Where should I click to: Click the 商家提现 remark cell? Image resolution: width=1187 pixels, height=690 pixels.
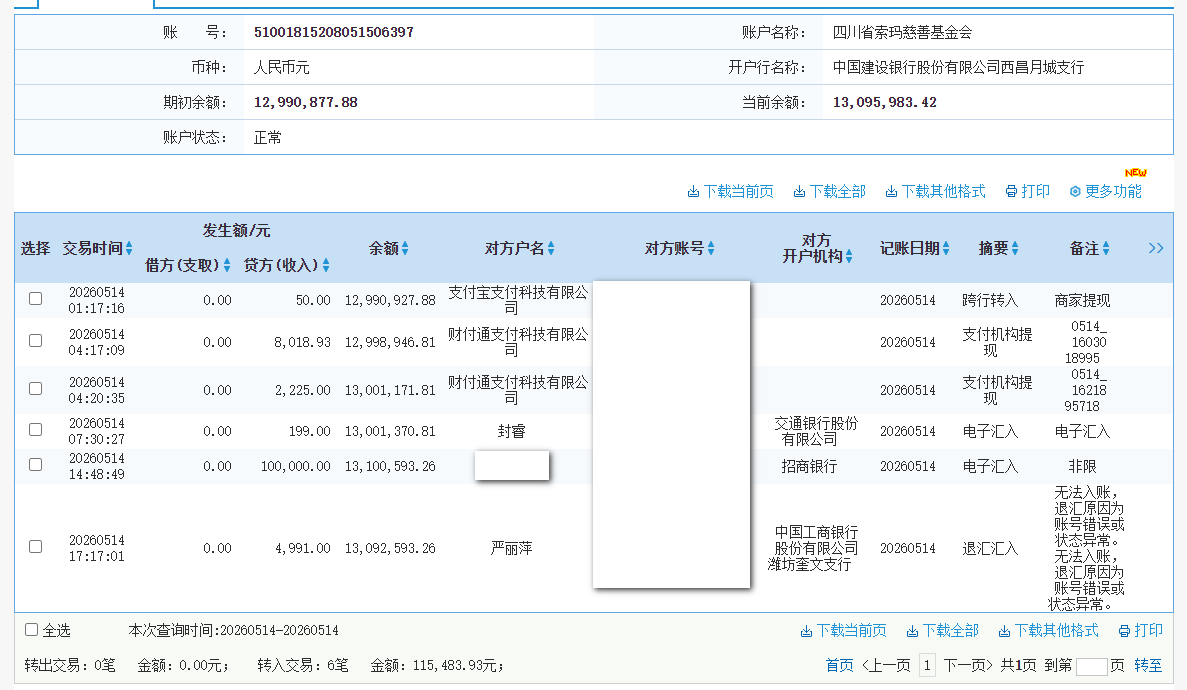(1083, 301)
